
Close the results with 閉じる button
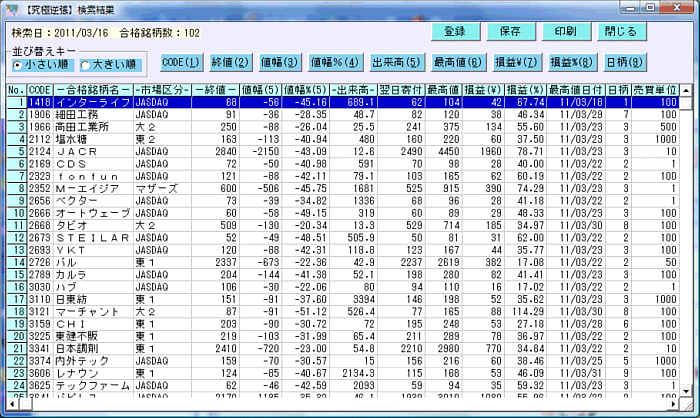click(x=619, y=31)
